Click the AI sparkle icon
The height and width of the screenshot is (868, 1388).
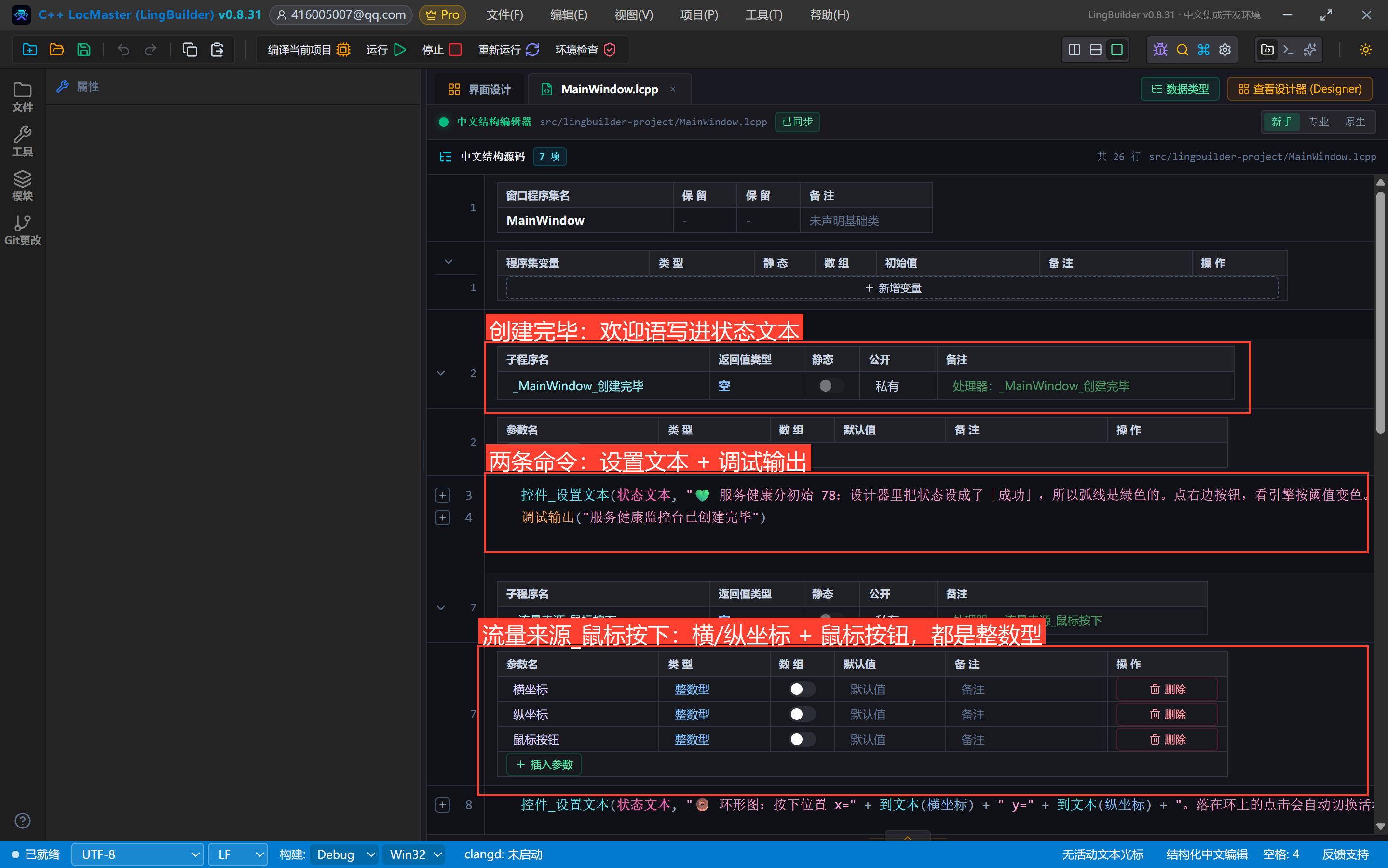coord(1310,50)
